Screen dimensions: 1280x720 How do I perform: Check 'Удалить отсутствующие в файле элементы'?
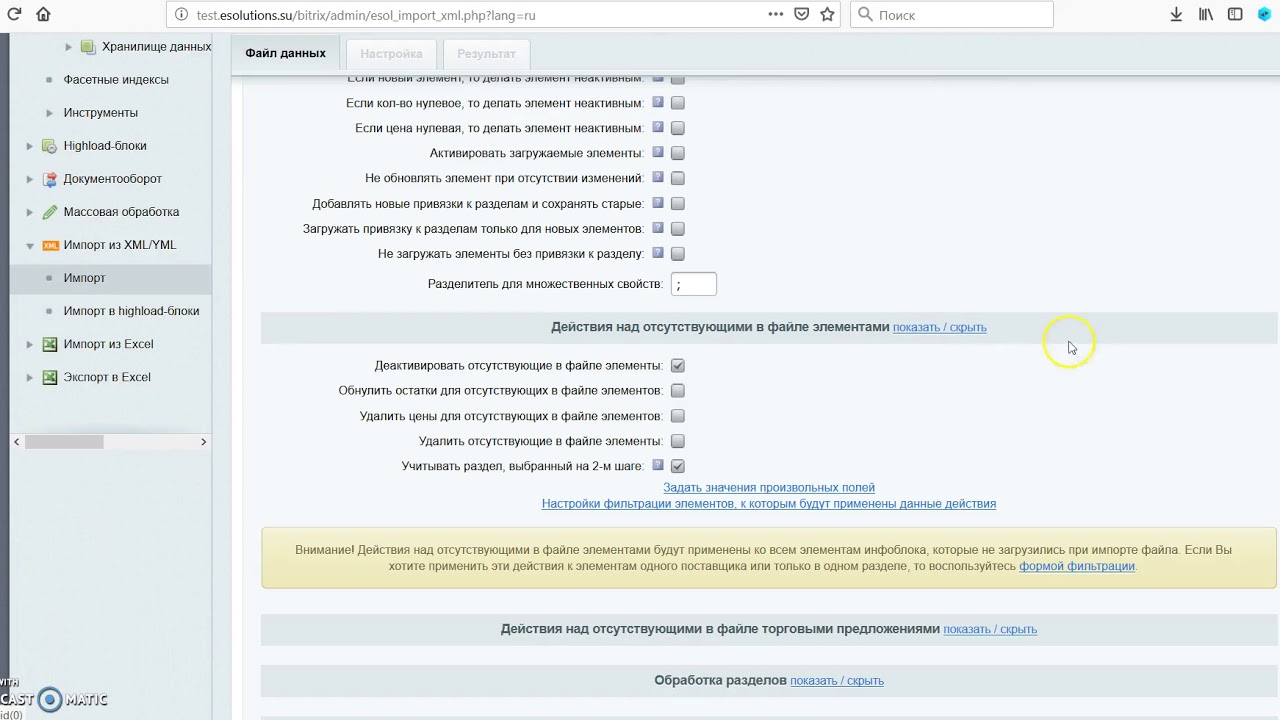click(678, 441)
